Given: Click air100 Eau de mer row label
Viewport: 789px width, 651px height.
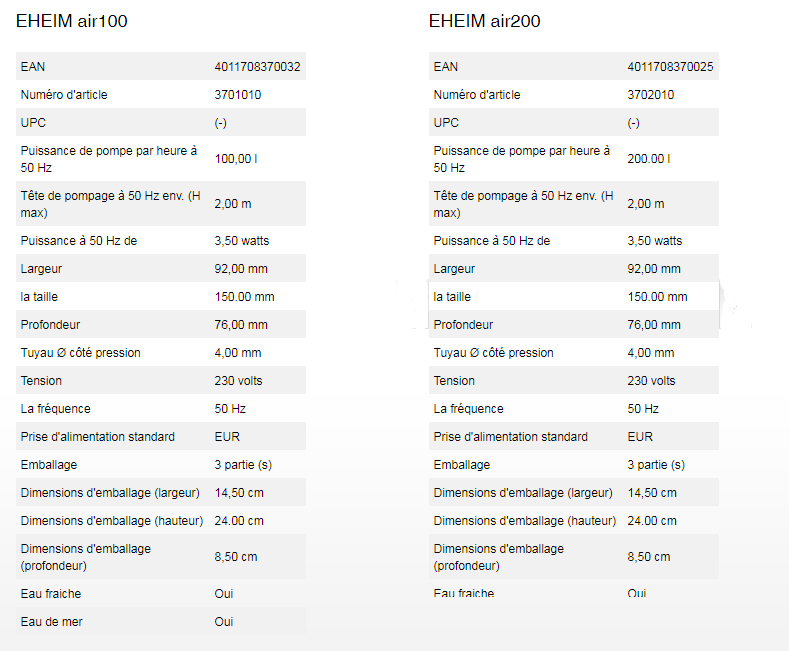Looking at the screenshot, I should click(x=51, y=622).
